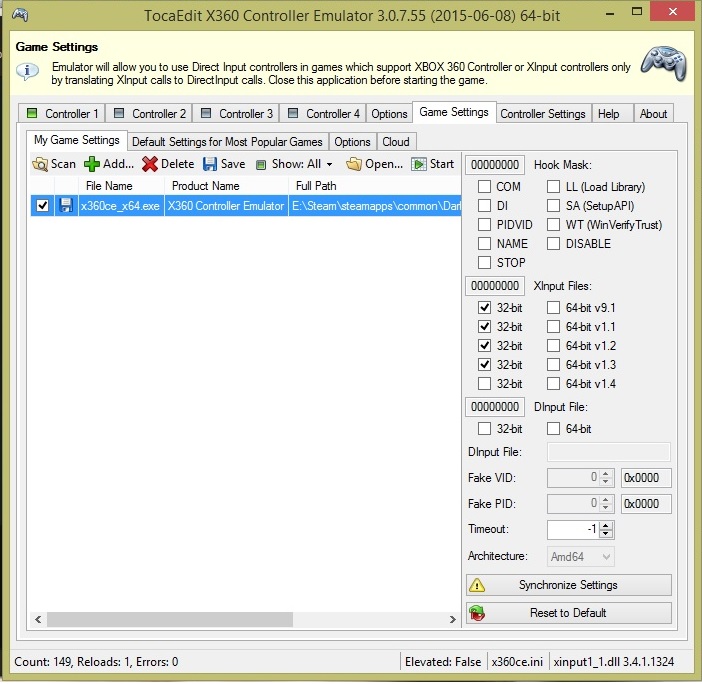Click the green plus Add icon
This screenshot has width=702, height=684.
(x=92, y=164)
